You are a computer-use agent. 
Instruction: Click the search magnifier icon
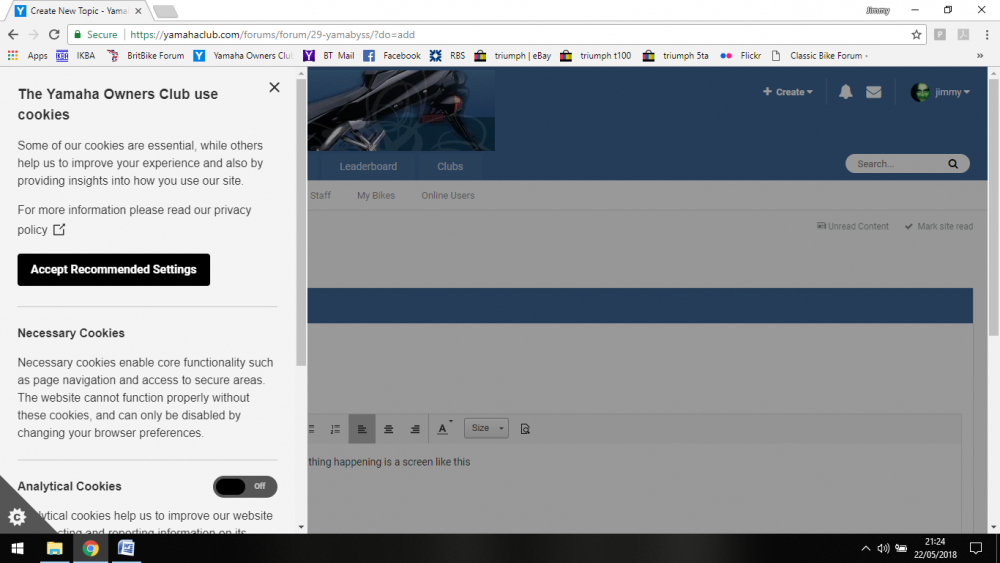pos(953,164)
